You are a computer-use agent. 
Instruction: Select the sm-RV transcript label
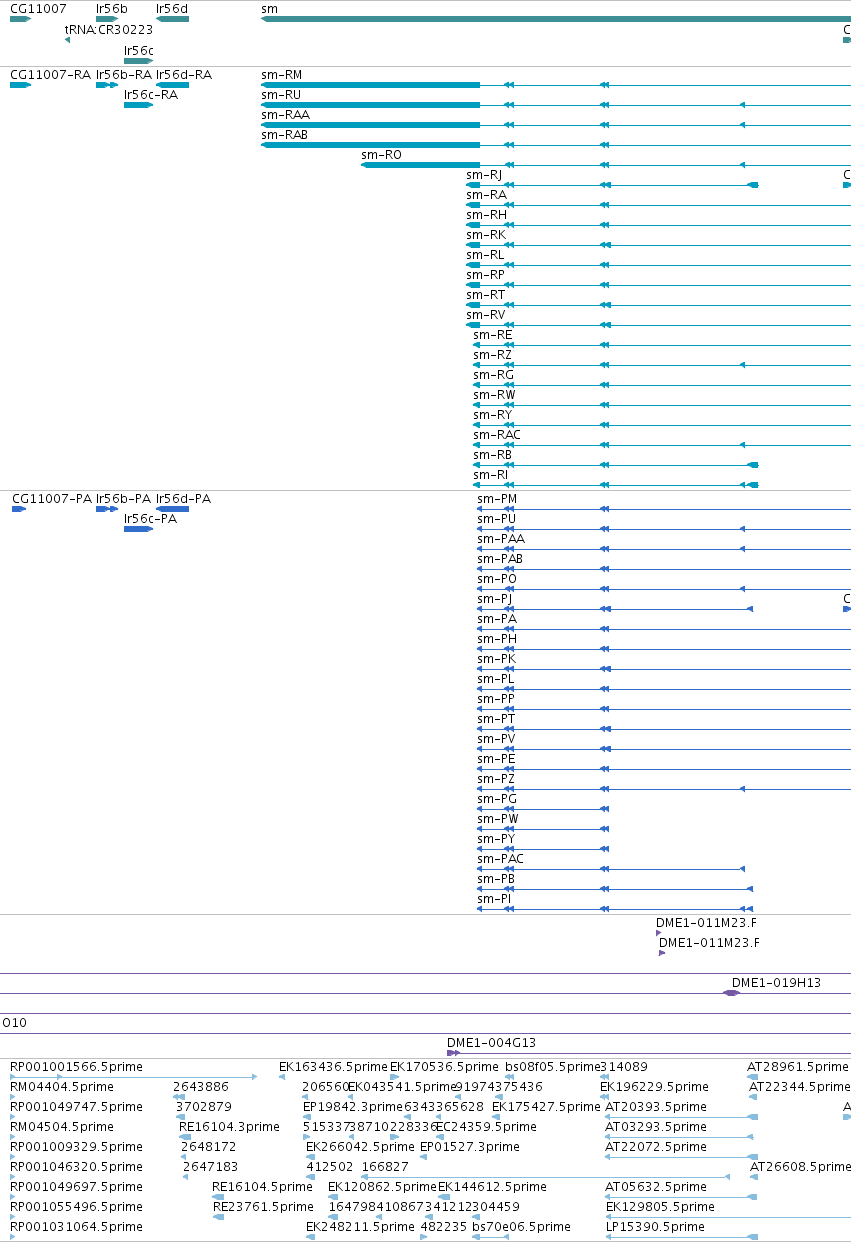tap(485, 315)
